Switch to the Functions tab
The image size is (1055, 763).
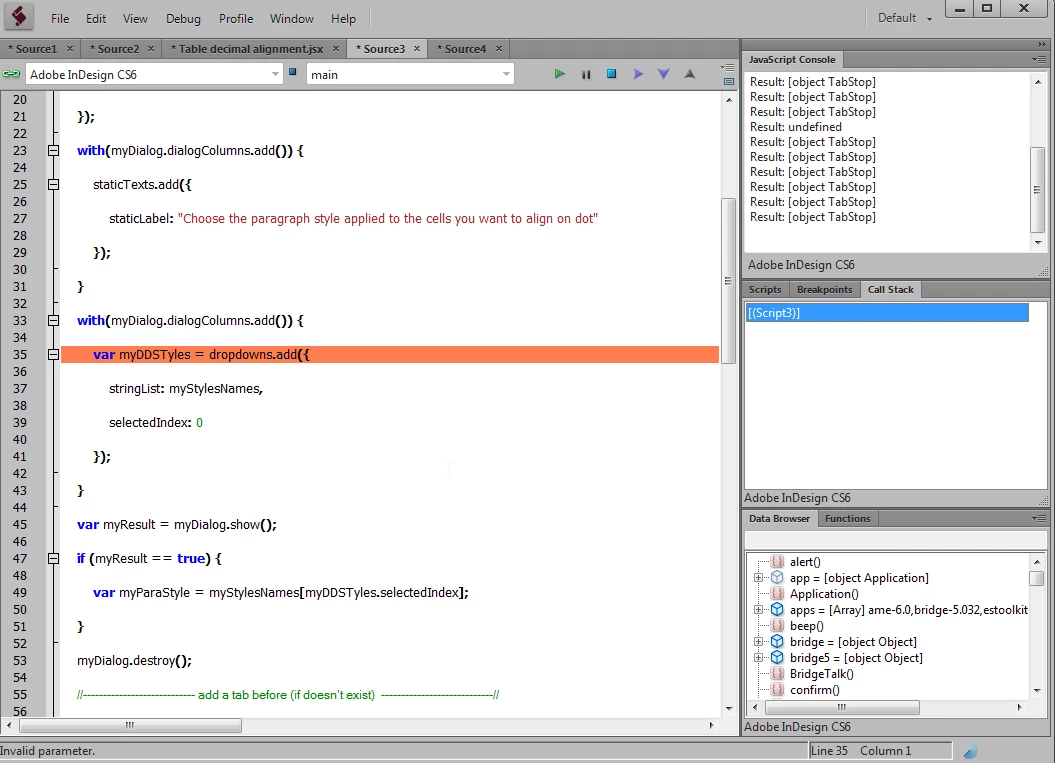847,518
